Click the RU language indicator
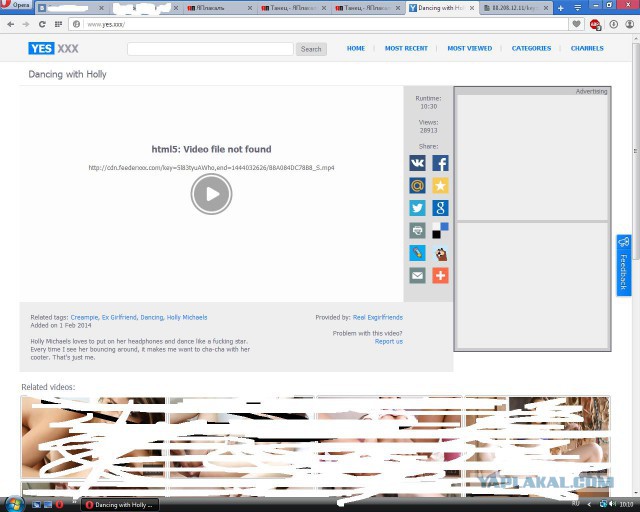Image resolution: width=640 pixels, height=512 pixels. (x=576, y=503)
